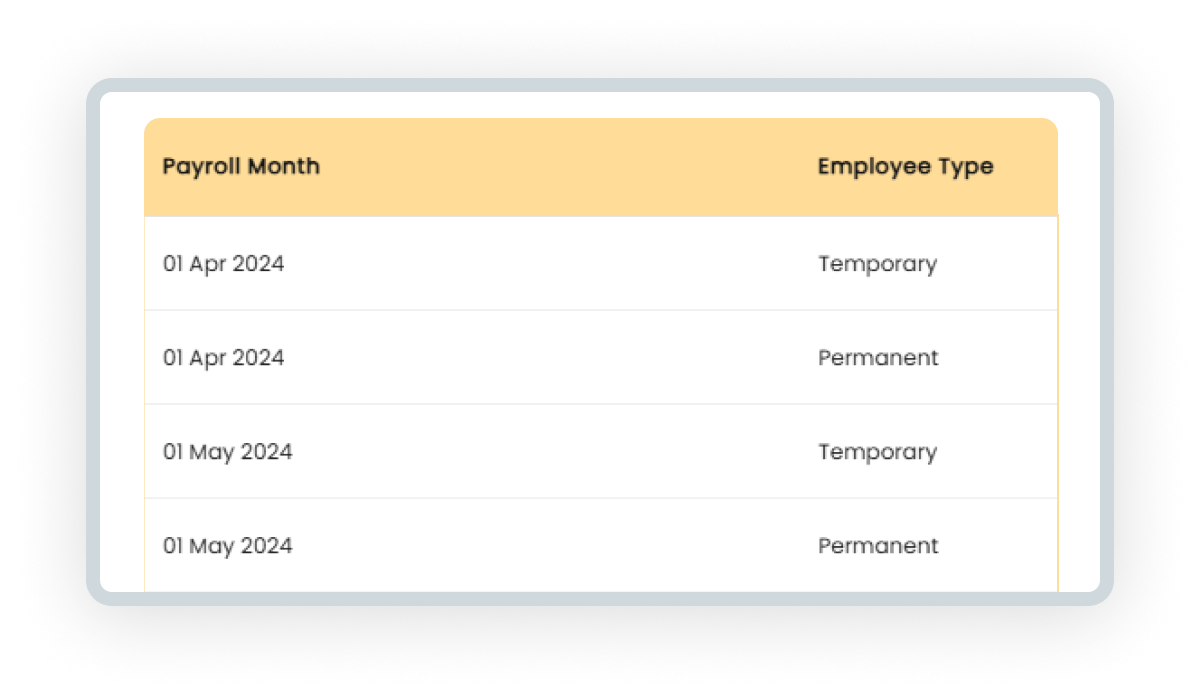Screen dimensions: 1200x700
Task: Select 01 May 2024 in the Temporary row
Action: pyautogui.click(x=228, y=452)
